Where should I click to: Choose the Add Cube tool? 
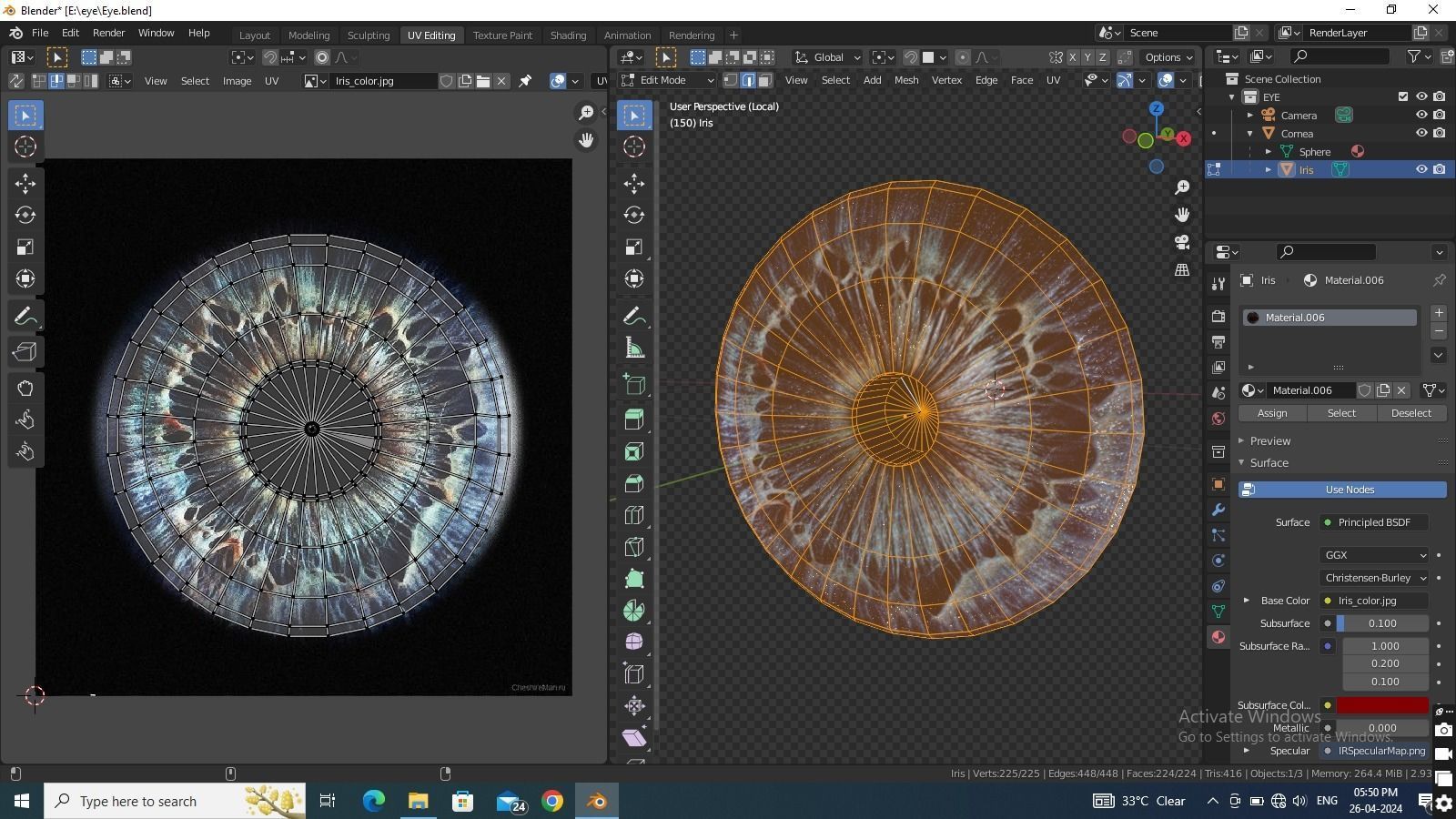coord(634,384)
